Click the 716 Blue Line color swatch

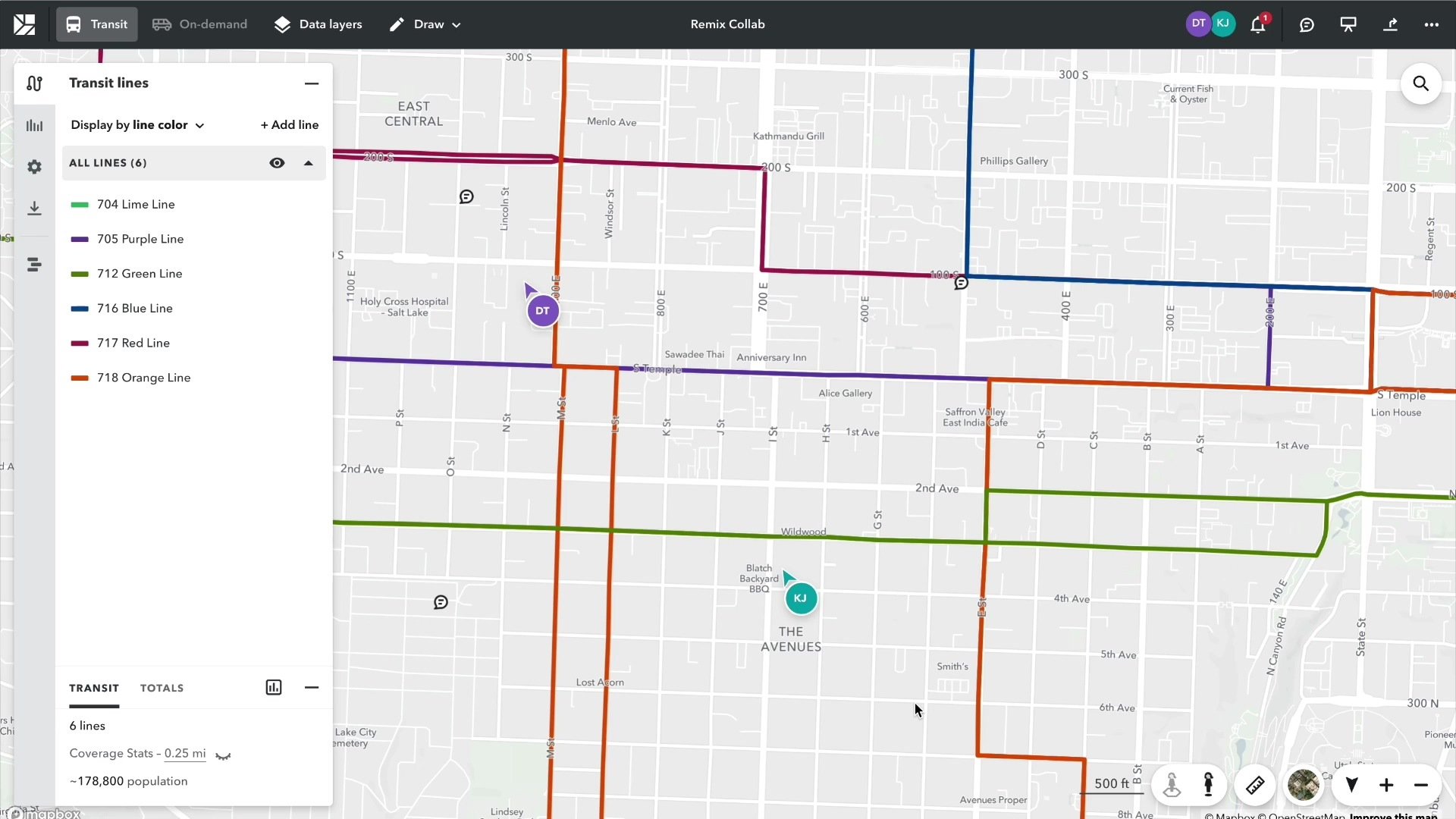pos(80,309)
